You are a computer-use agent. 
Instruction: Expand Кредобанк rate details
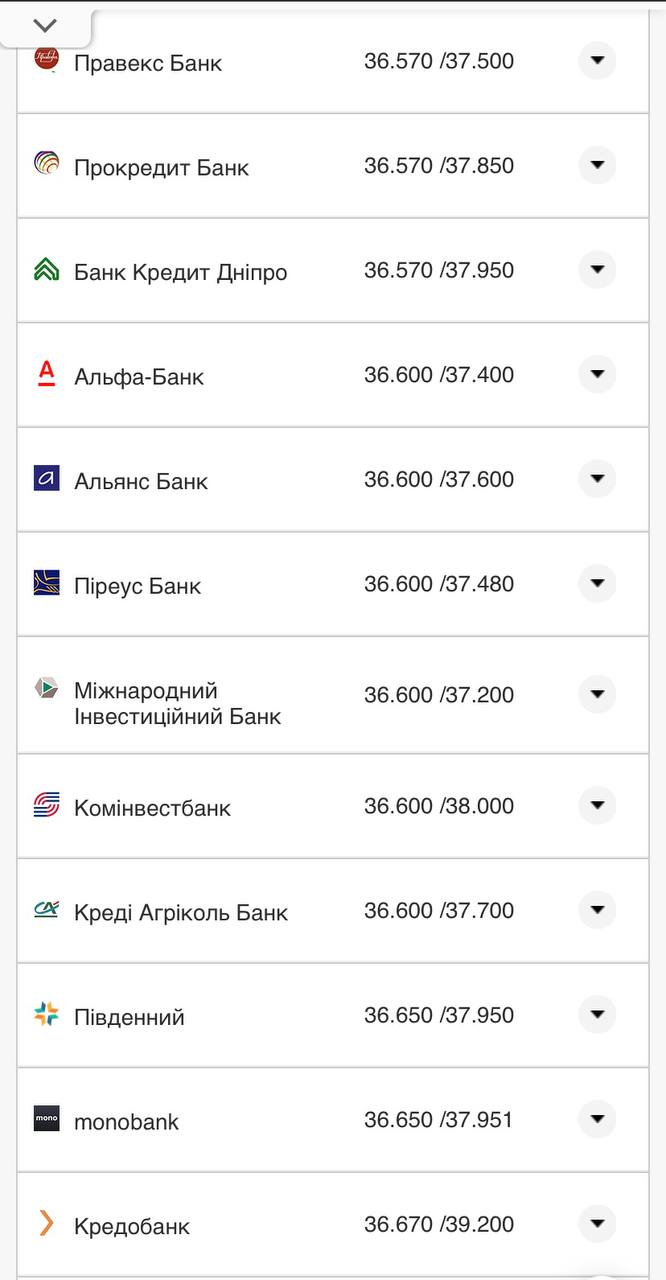[597, 1223]
